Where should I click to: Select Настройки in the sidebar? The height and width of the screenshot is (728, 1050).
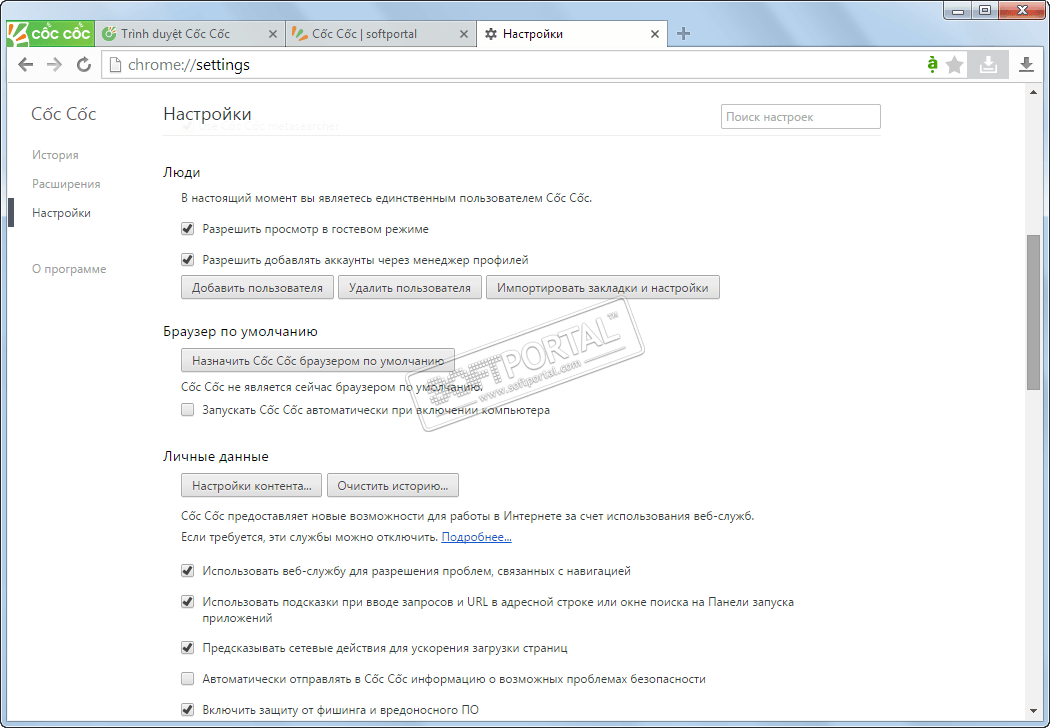[62, 213]
